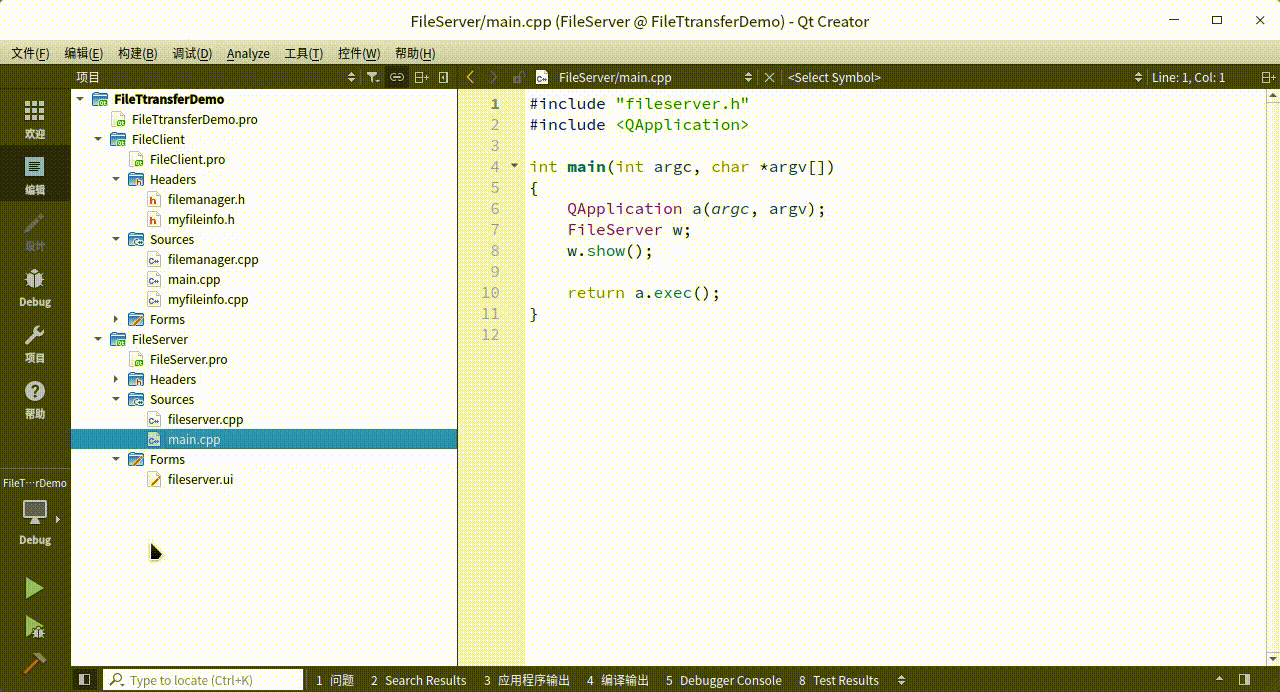Open myfileinfo.h header file
The width and height of the screenshot is (1280, 692).
tap(201, 219)
